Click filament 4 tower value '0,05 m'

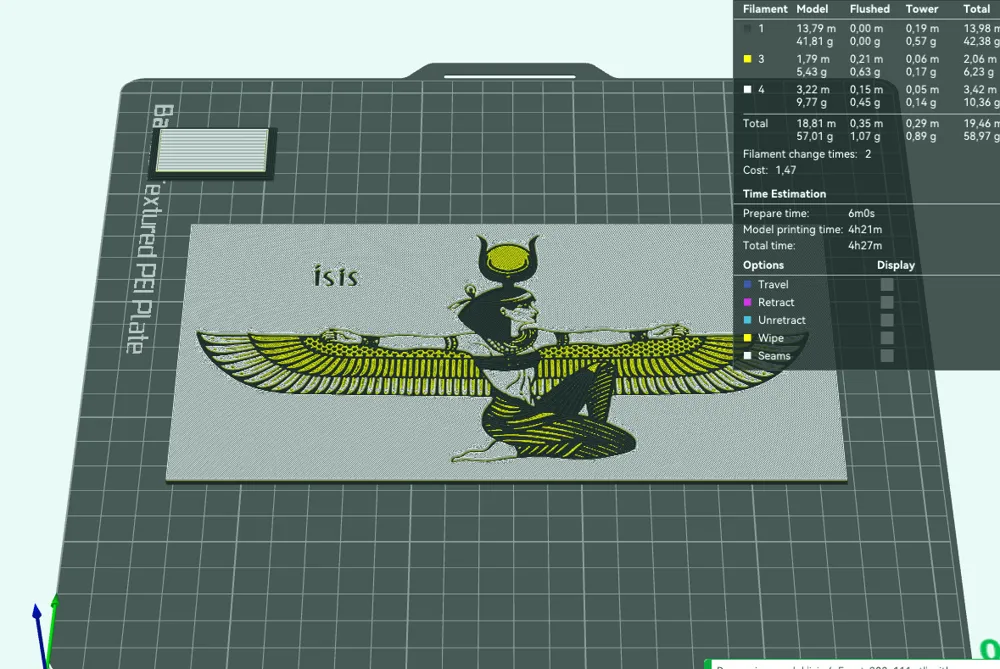pyautogui.click(x=922, y=89)
